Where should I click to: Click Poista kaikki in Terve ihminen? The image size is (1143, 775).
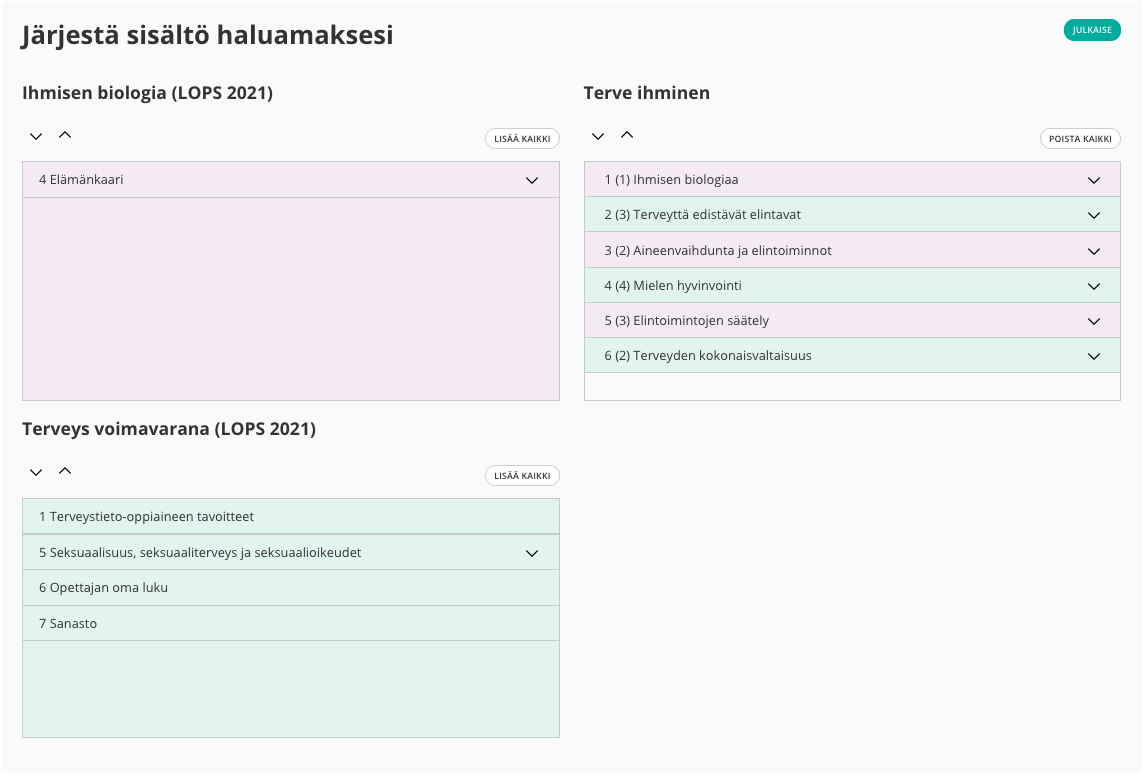1080,139
